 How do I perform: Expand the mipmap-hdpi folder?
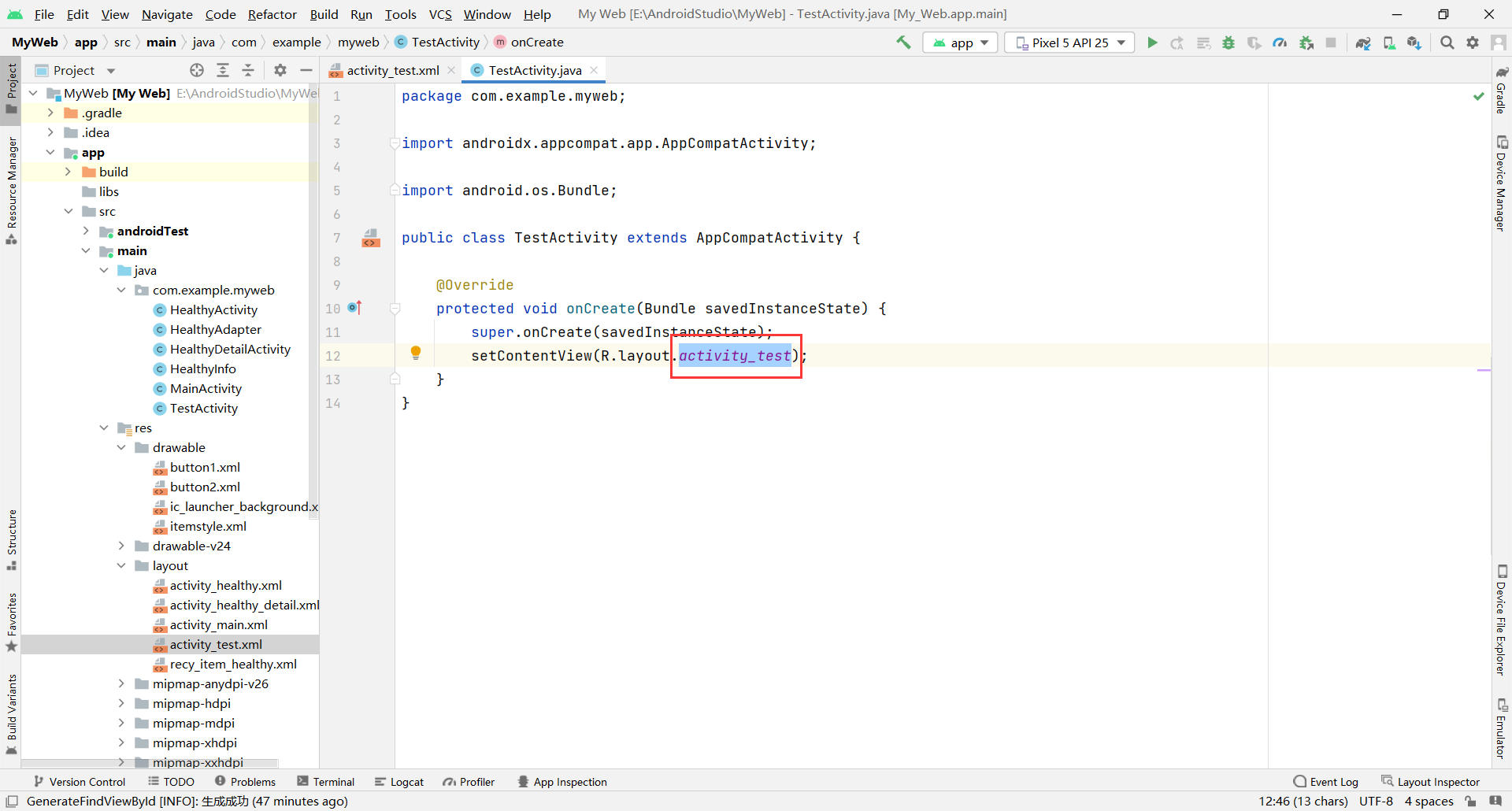[120, 703]
